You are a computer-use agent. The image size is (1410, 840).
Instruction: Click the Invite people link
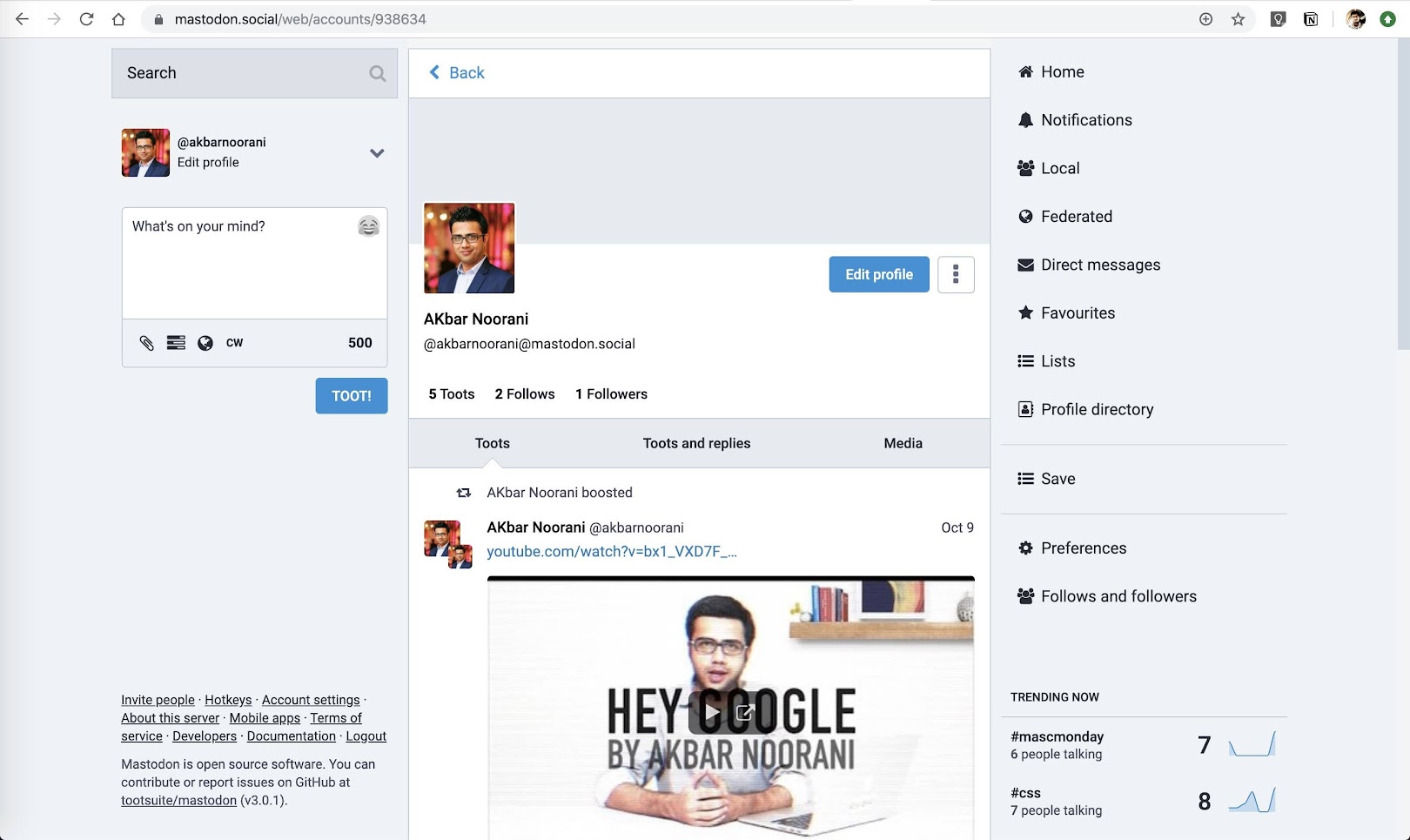158,700
